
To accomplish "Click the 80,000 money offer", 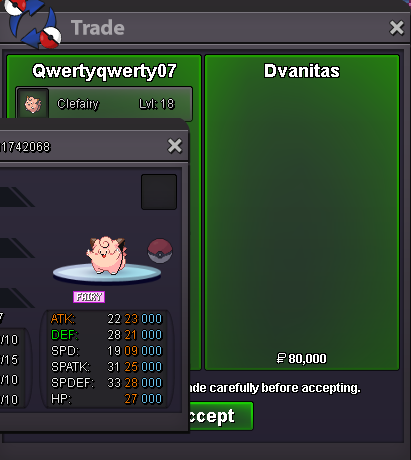I will [302, 359].
